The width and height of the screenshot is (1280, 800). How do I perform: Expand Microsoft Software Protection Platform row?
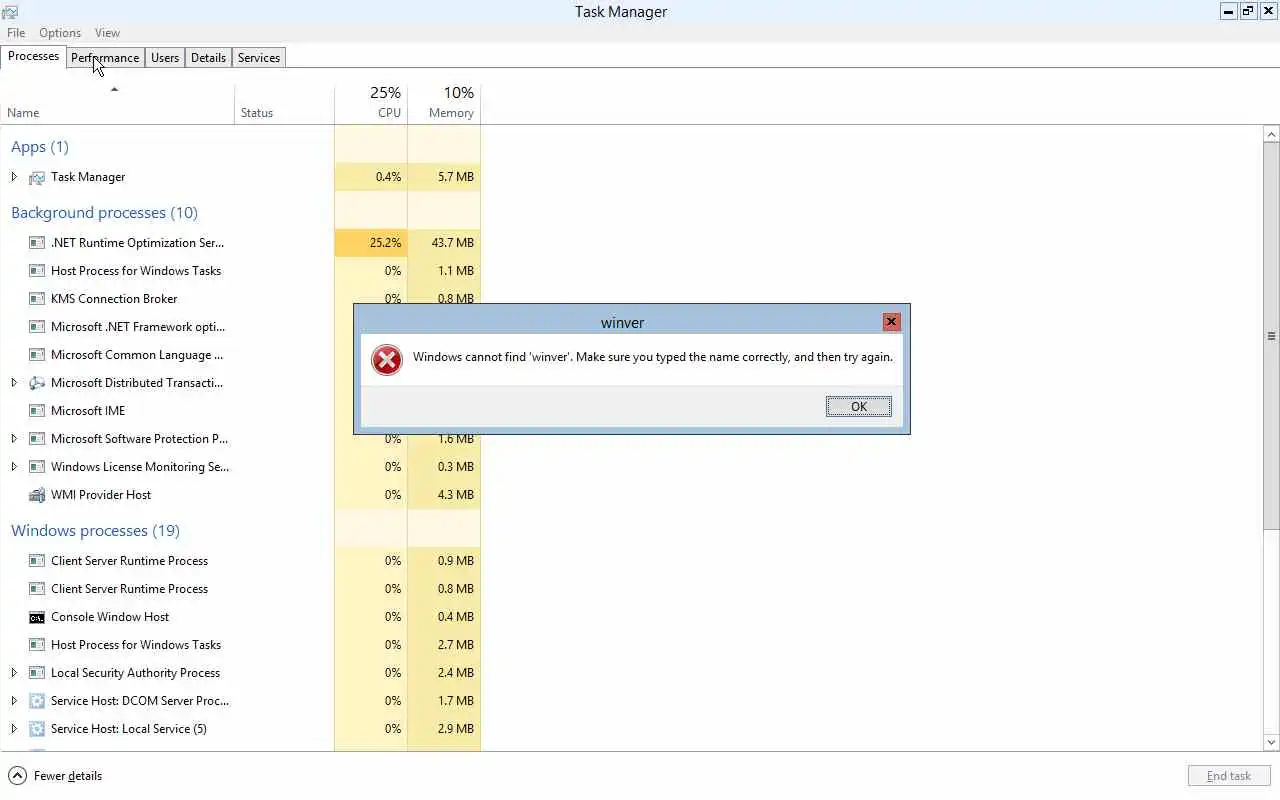tap(14, 439)
